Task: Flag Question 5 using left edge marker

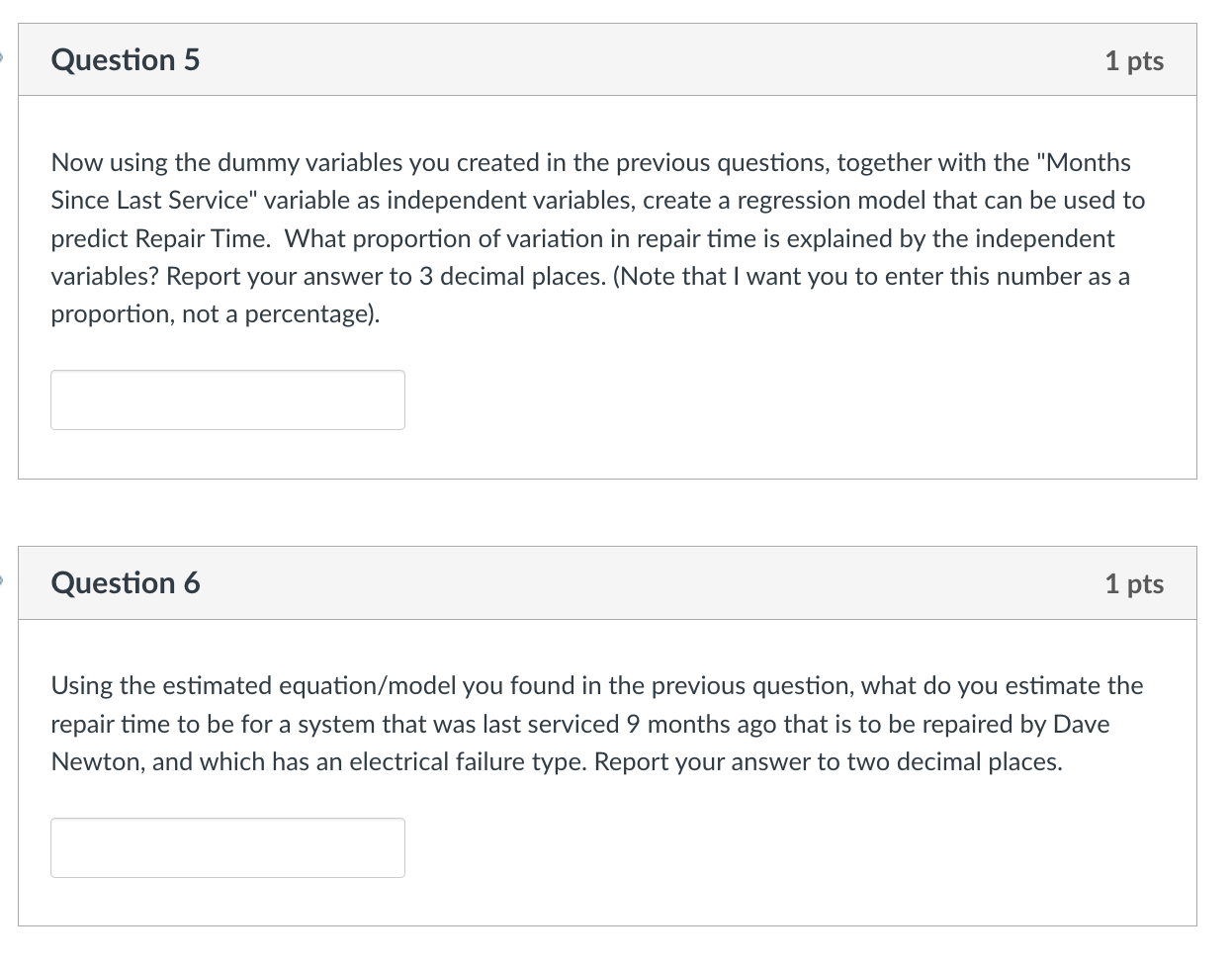Action: (x=3, y=59)
